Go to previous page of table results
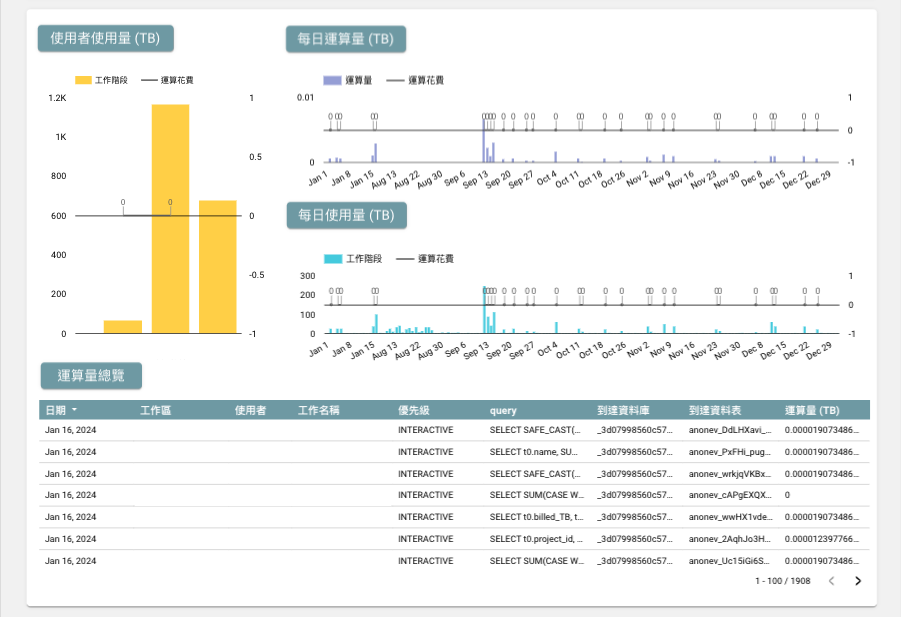 click(x=831, y=581)
